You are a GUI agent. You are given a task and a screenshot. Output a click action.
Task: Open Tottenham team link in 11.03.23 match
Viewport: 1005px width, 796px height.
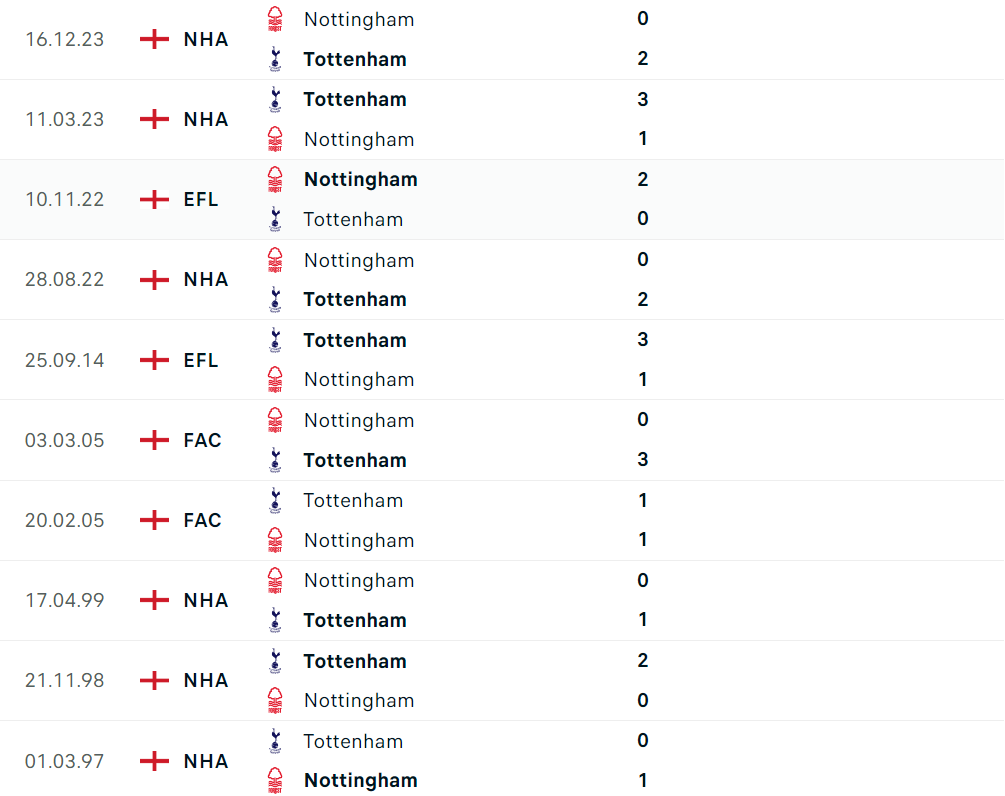coord(354,99)
